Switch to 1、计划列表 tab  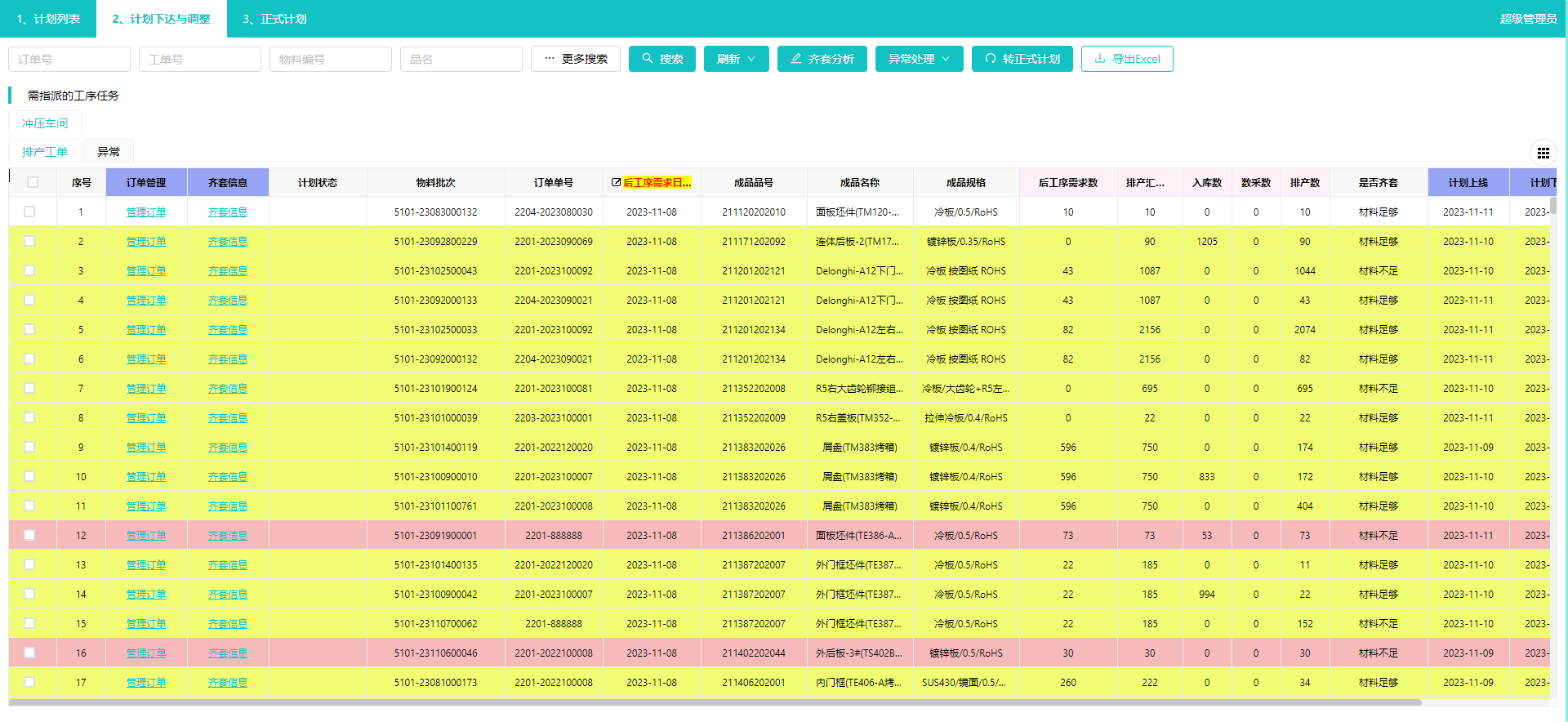48,19
